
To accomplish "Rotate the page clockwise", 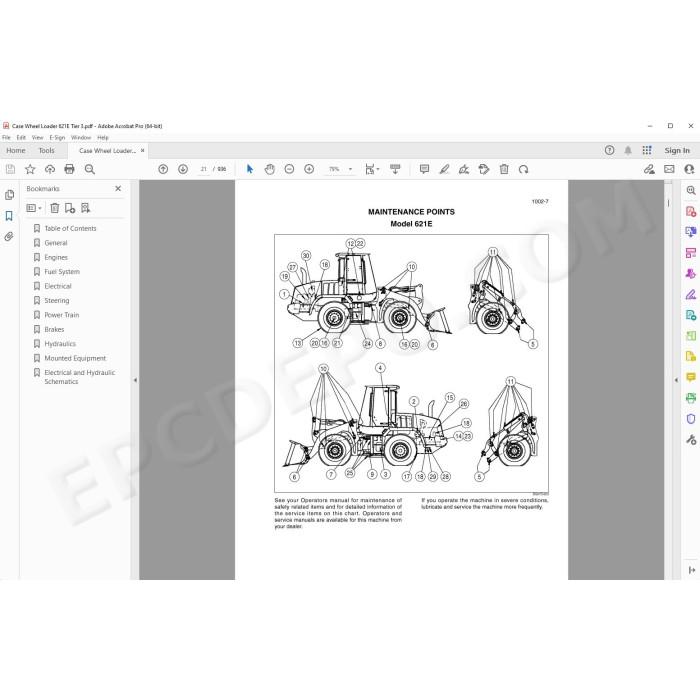I will pyautogui.click(x=524, y=169).
